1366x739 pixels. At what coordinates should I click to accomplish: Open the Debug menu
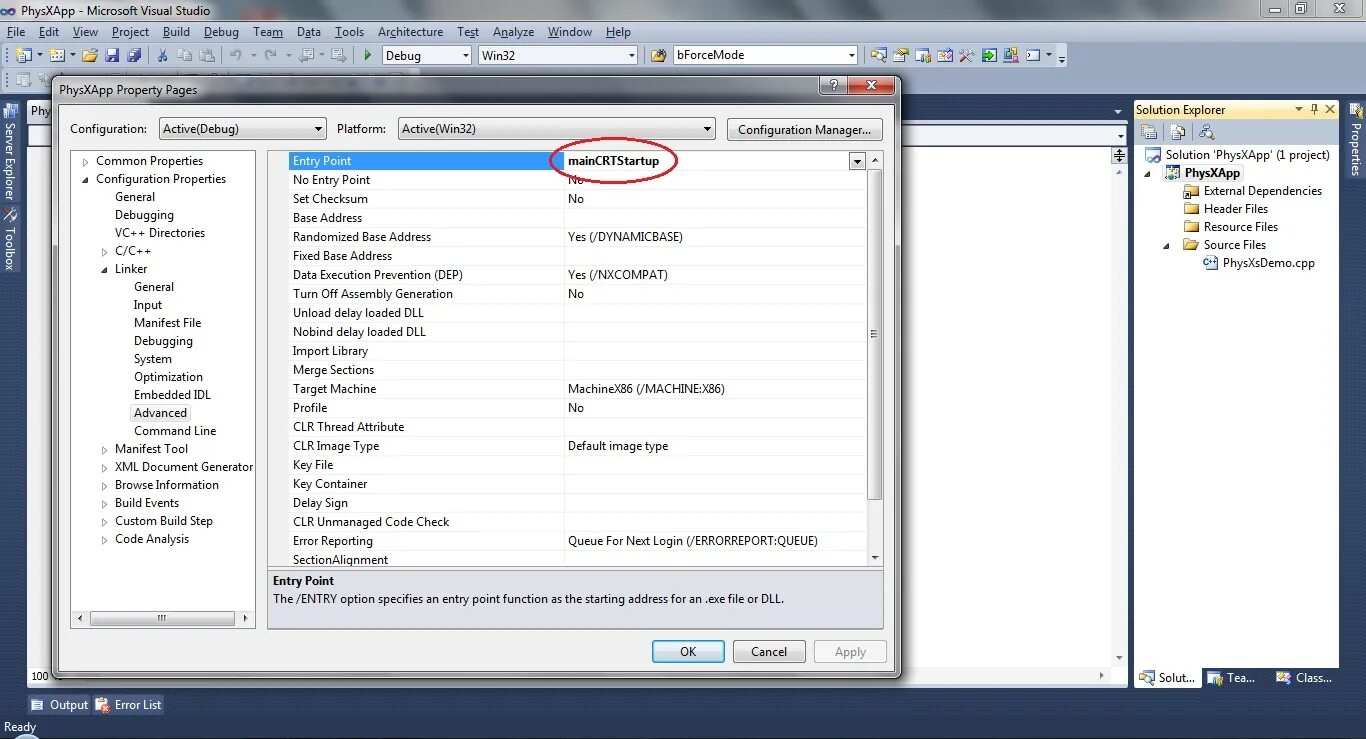[x=222, y=31]
